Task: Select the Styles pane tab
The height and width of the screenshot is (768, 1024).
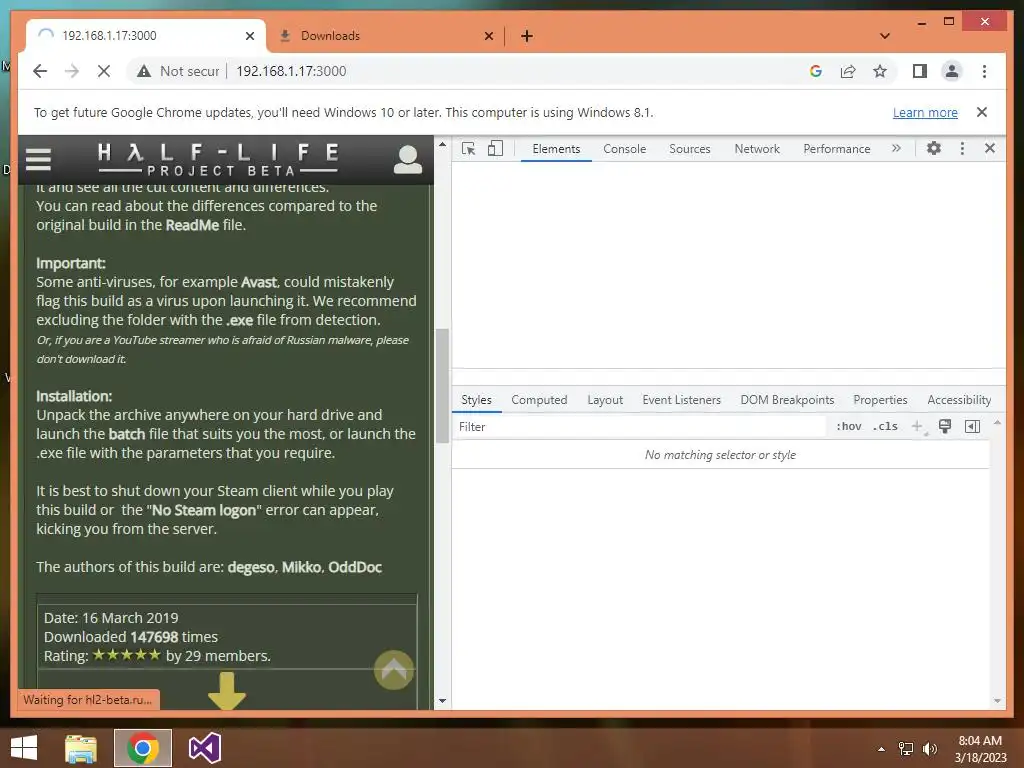Action: click(476, 400)
